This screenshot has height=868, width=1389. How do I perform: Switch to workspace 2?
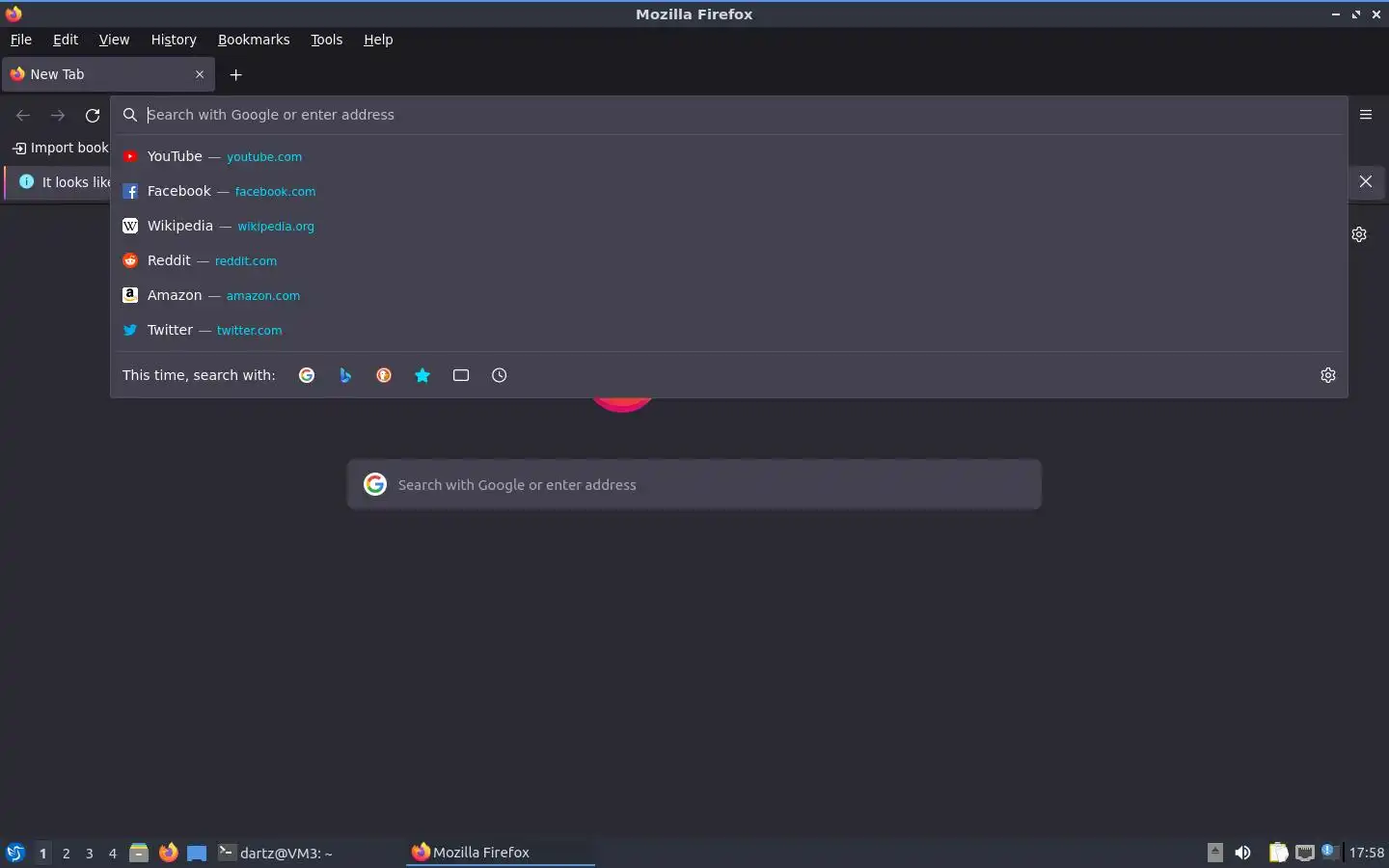66,853
